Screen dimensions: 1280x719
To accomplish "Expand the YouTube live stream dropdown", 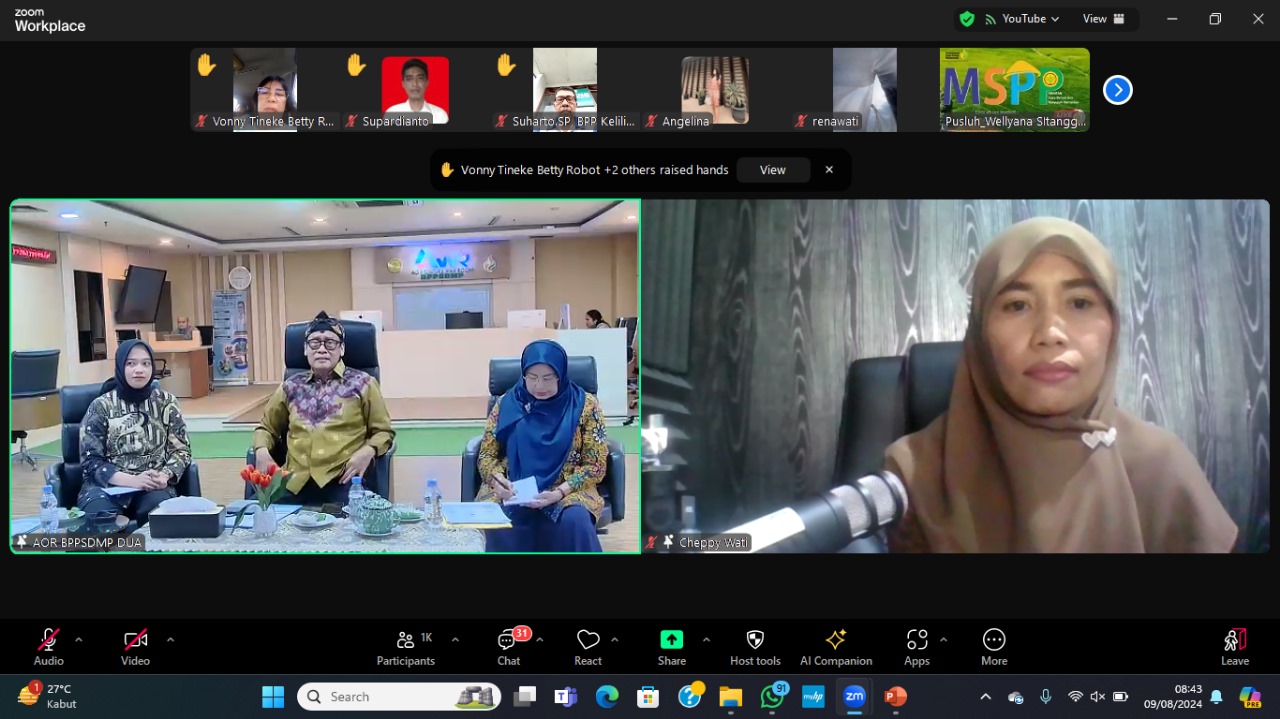I will [x=1056, y=18].
